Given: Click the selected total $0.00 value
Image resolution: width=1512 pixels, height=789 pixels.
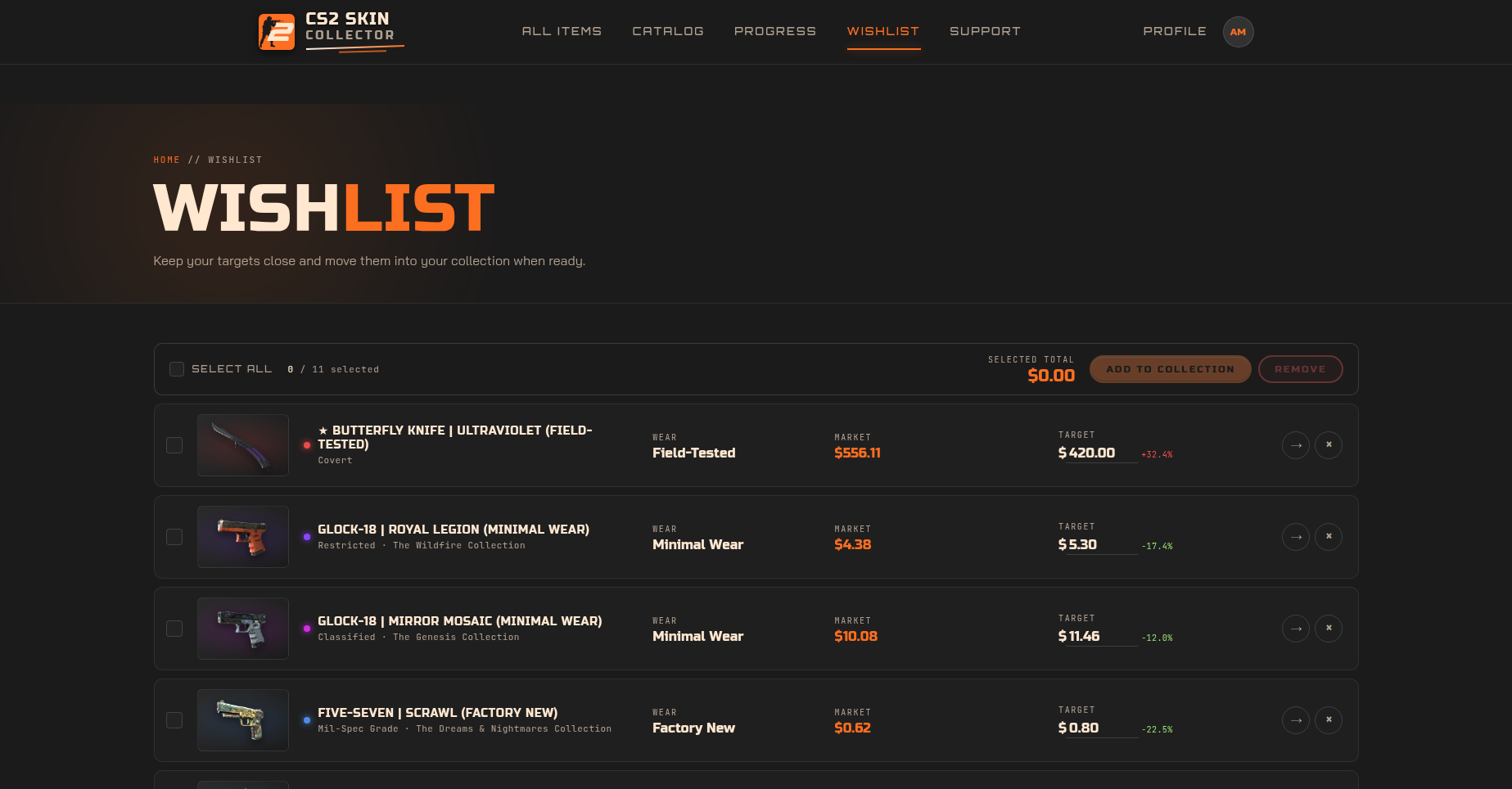Looking at the screenshot, I should click(x=1051, y=376).
